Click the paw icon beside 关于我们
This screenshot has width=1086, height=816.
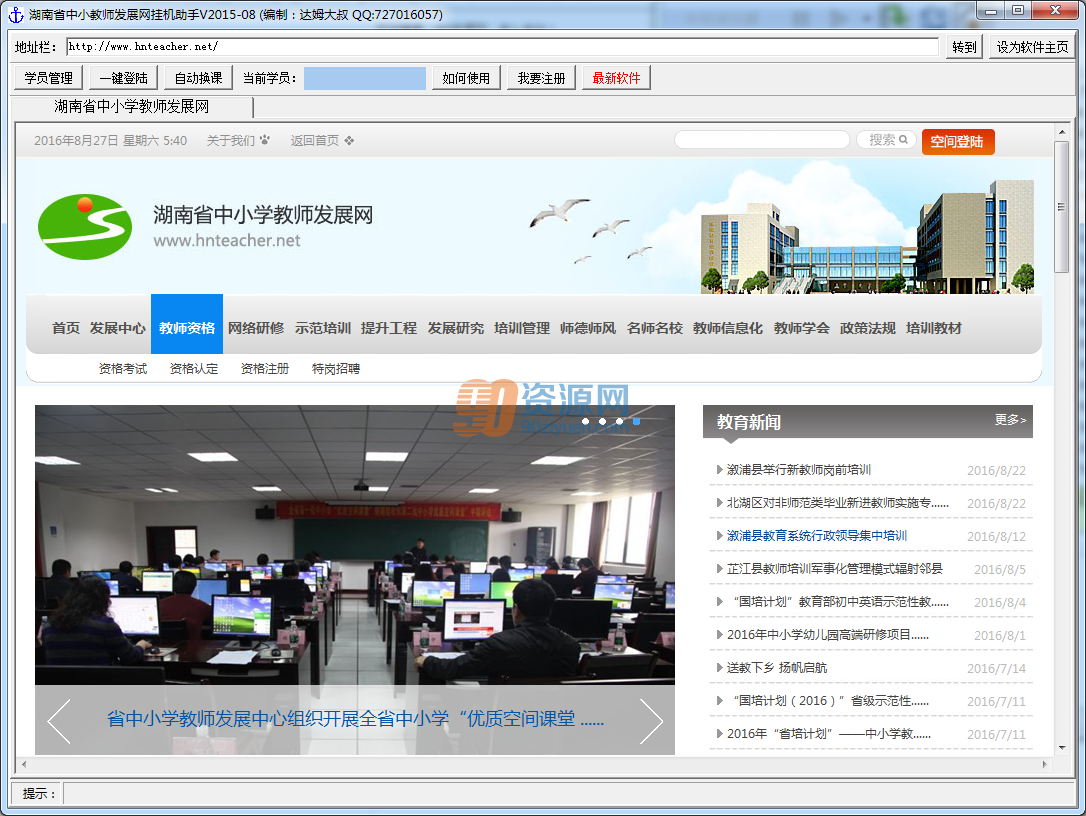tap(265, 141)
